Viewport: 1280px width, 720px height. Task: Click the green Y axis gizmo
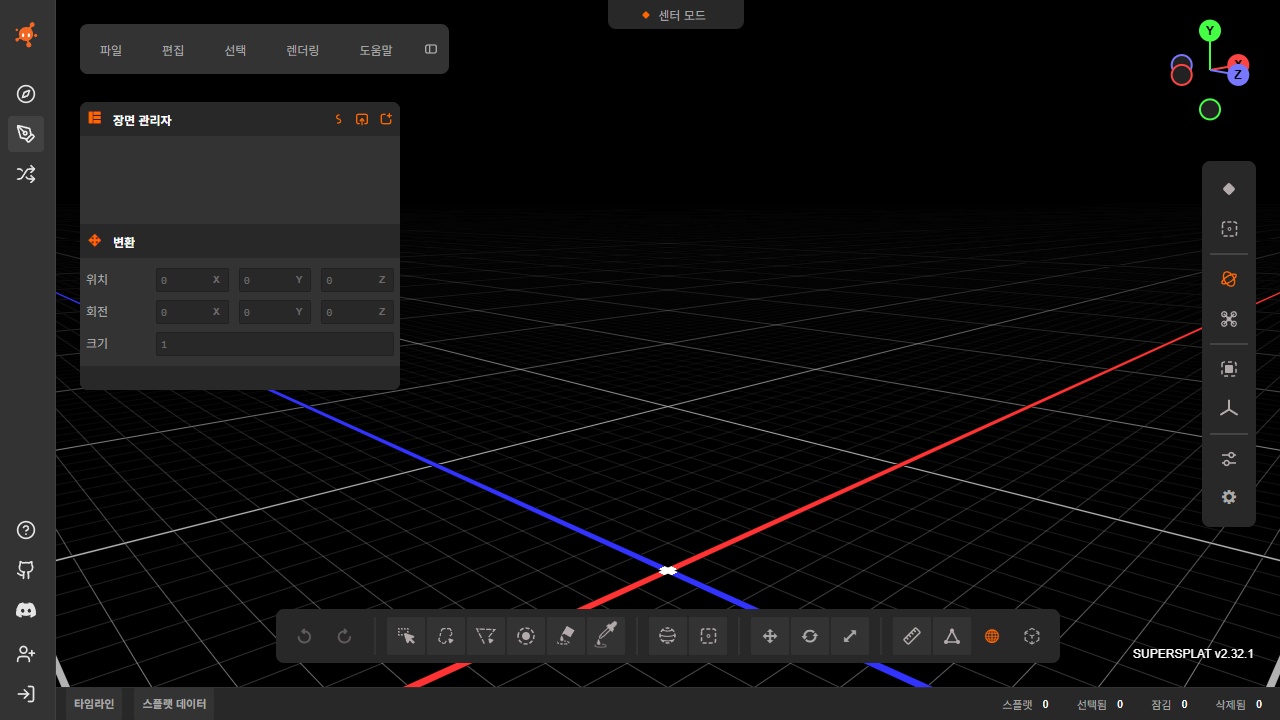pyautogui.click(x=1210, y=31)
